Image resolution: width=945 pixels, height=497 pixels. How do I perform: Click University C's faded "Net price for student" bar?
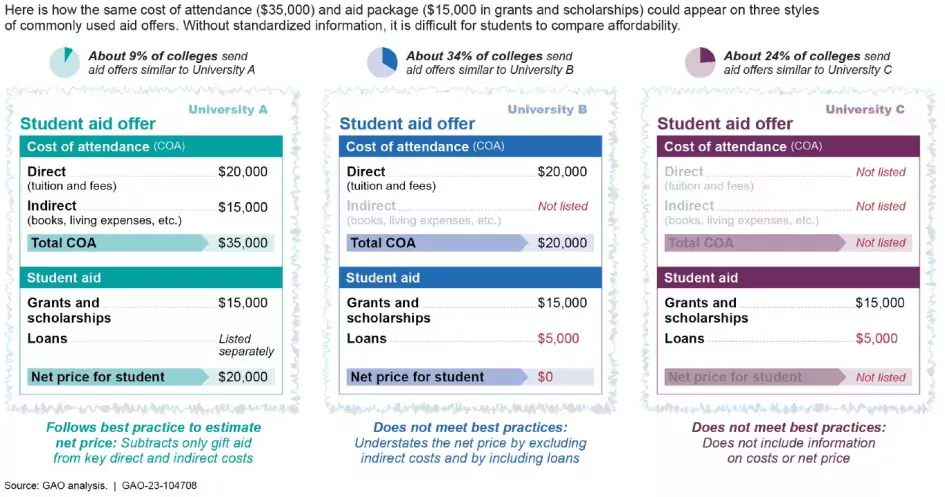click(752, 377)
